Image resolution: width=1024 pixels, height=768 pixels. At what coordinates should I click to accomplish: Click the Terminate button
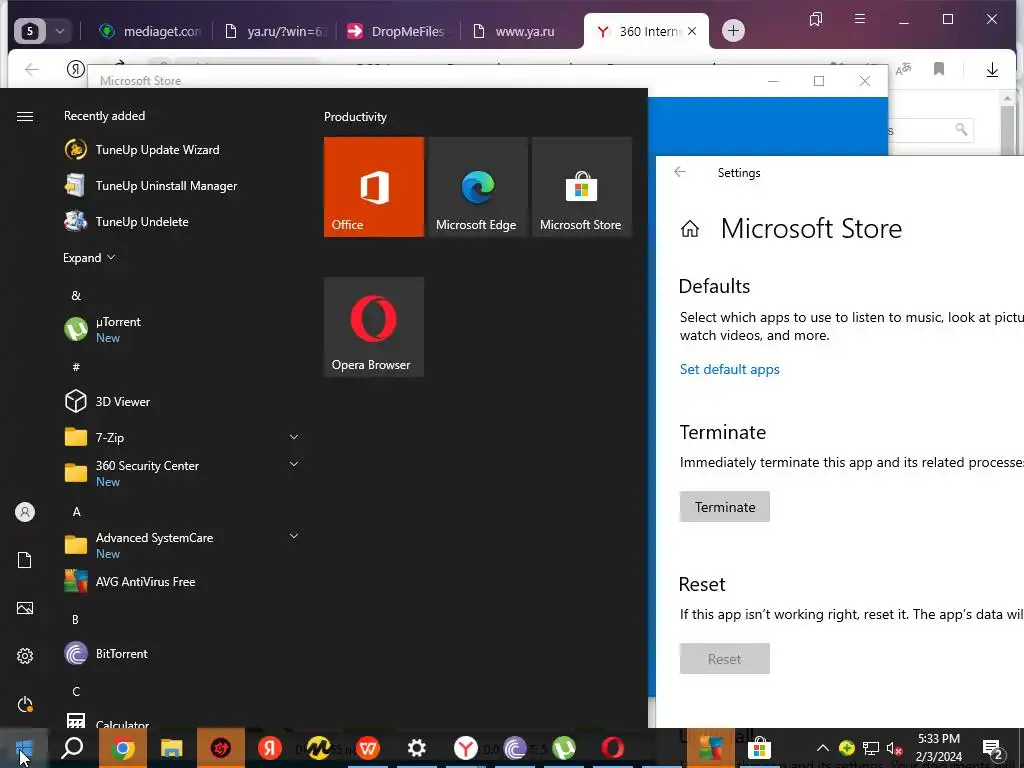coord(725,507)
